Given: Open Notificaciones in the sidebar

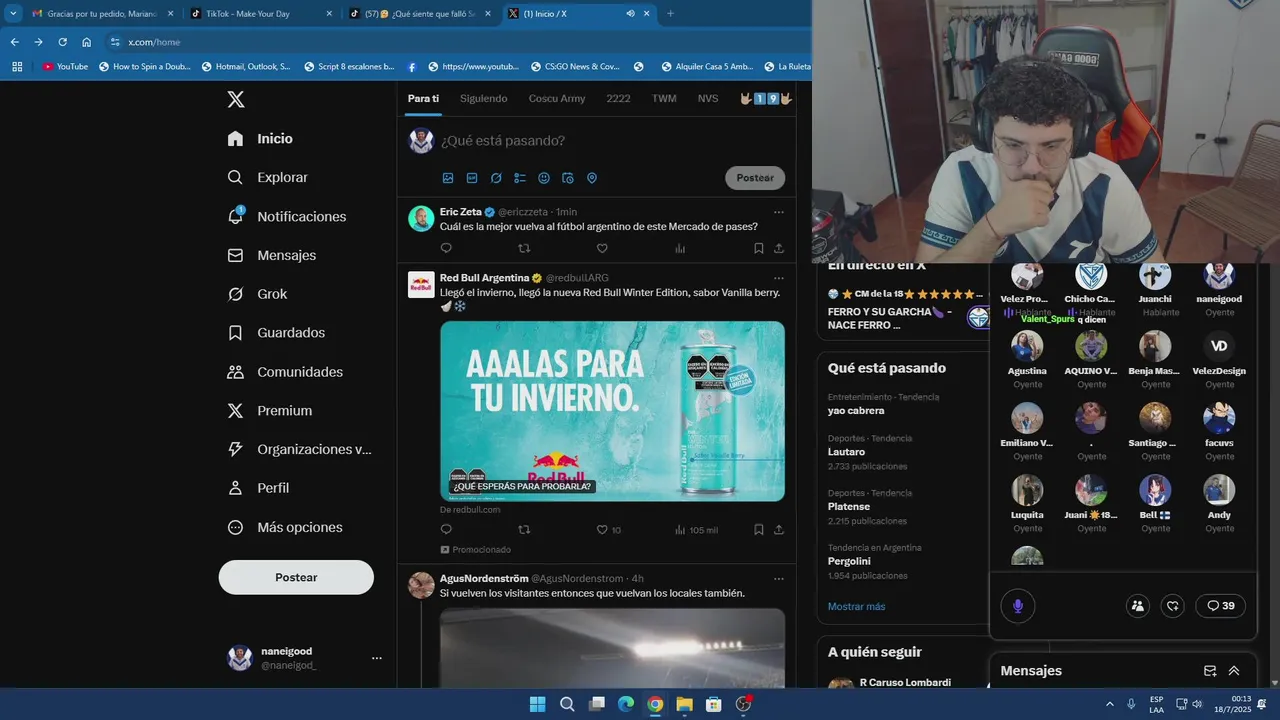Looking at the screenshot, I should coord(286,216).
